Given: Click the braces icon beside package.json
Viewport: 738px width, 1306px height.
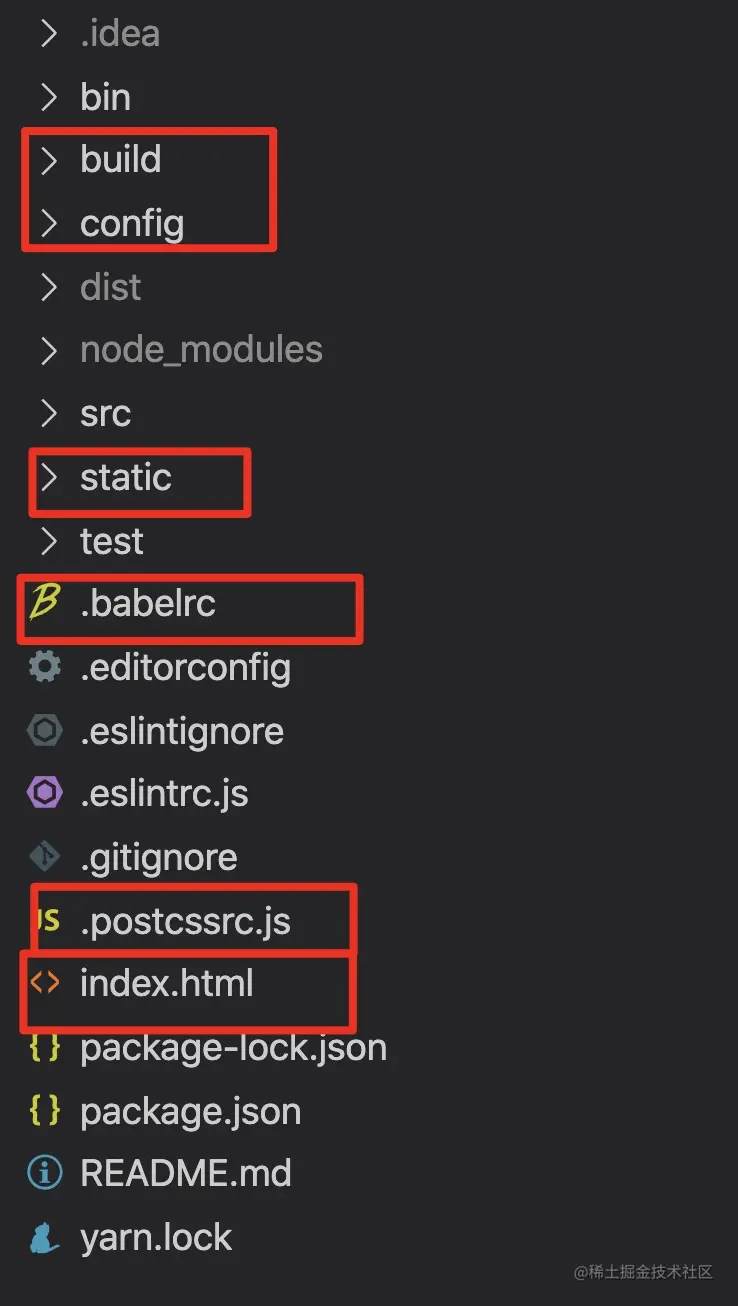Looking at the screenshot, I should tap(44, 1111).
